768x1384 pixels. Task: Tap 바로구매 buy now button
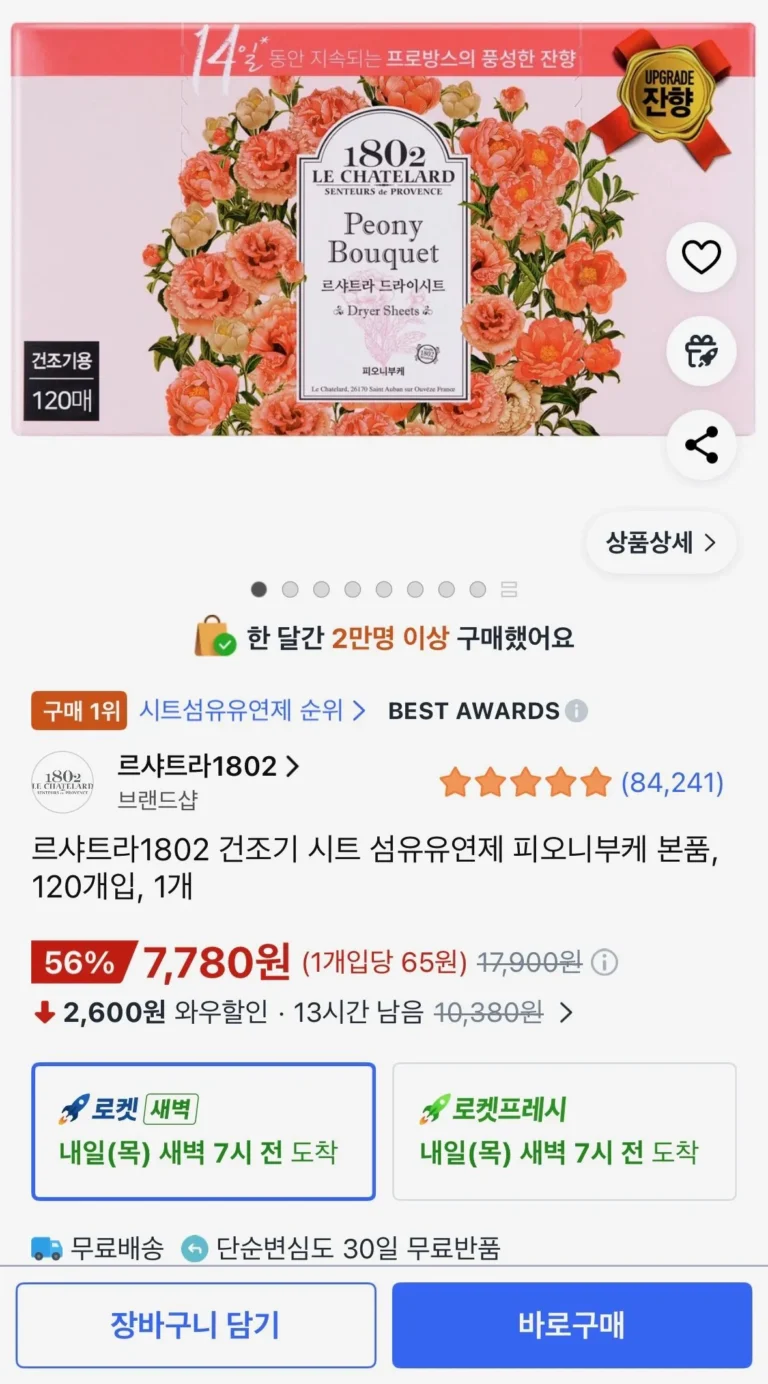coord(572,1325)
